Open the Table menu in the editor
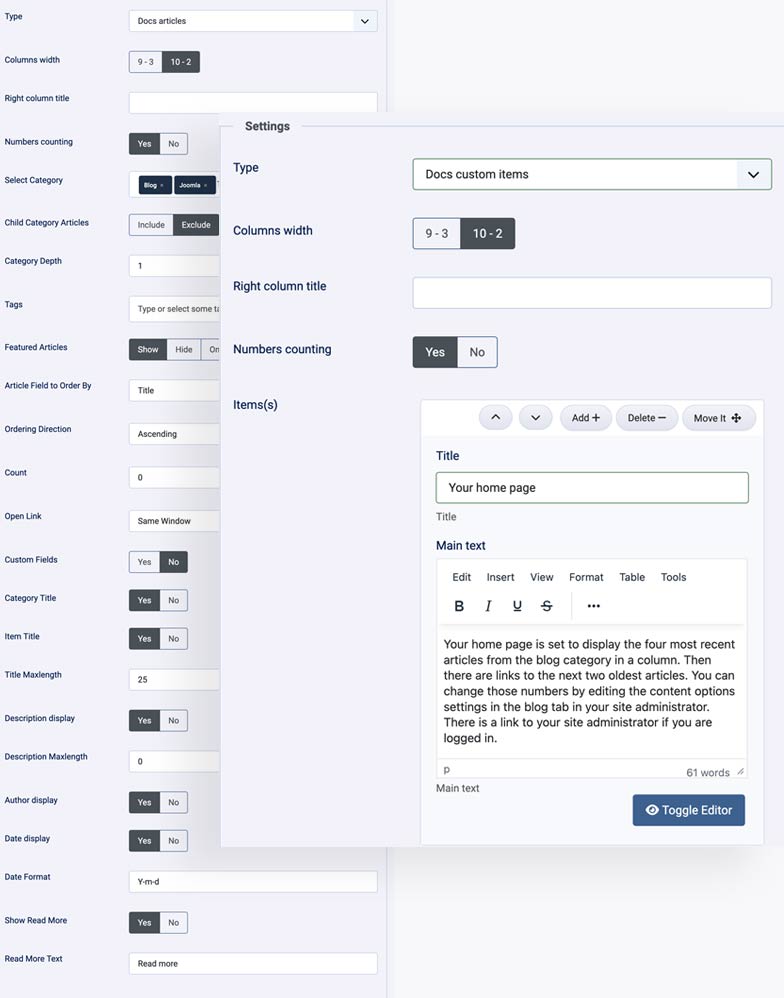The width and height of the screenshot is (784, 998). 631,577
